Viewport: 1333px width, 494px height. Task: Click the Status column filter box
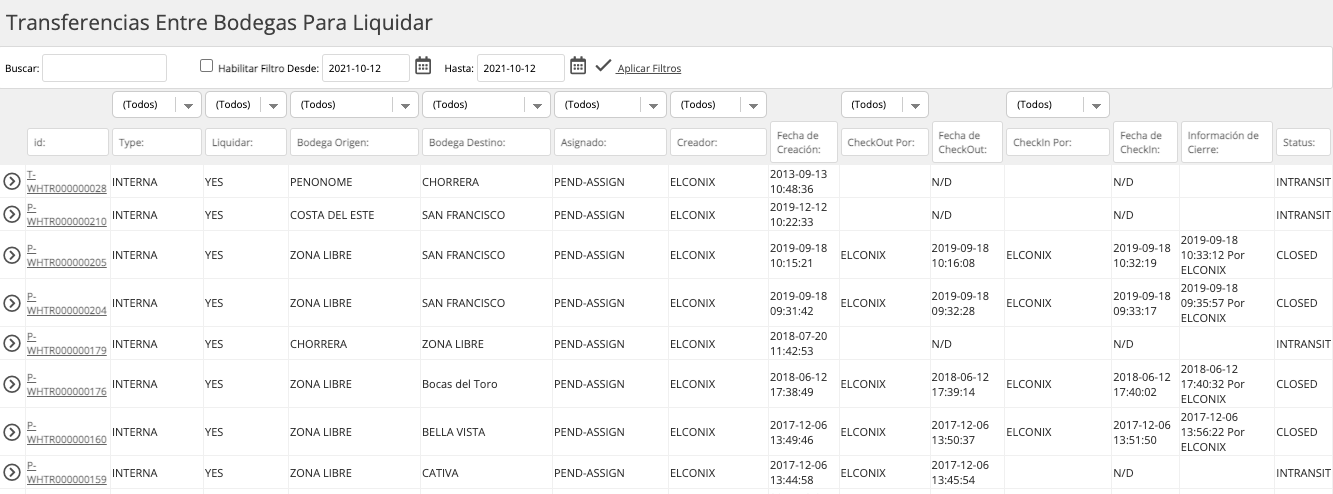pyautogui.click(x=1303, y=142)
